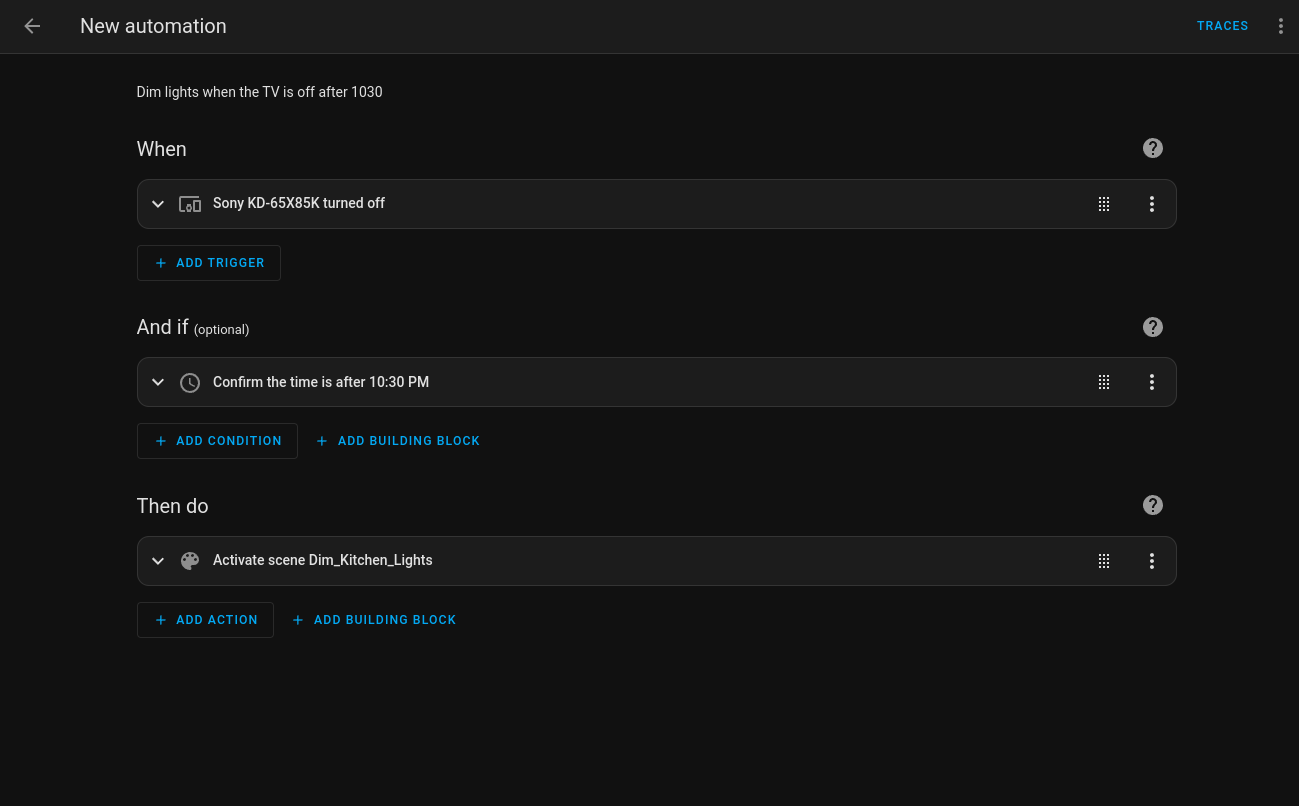Add a building block to conditions
Image resolution: width=1299 pixels, height=806 pixels.
(x=398, y=441)
